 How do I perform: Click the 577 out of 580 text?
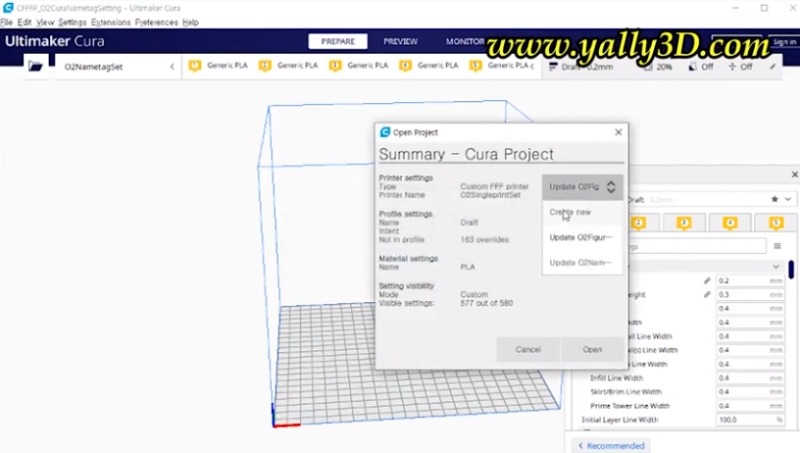[x=486, y=303]
